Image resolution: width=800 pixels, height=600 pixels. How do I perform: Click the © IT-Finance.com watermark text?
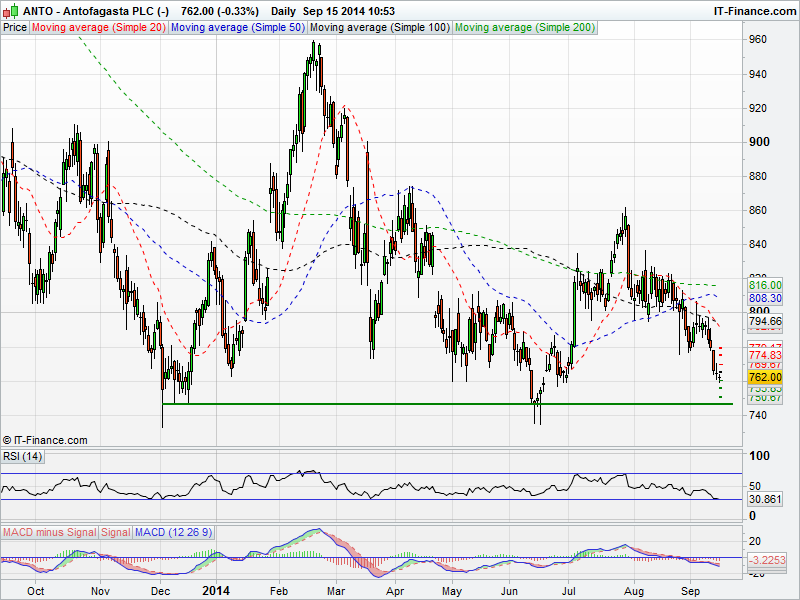point(46,440)
